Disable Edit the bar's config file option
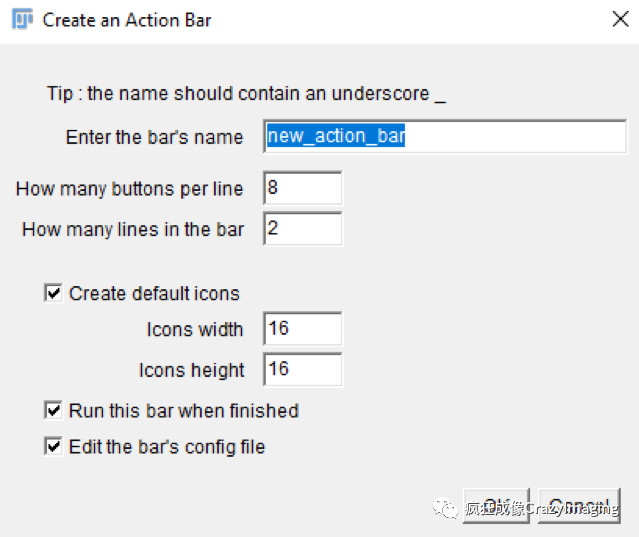The height and width of the screenshot is (537, 639). pos(53,446)
